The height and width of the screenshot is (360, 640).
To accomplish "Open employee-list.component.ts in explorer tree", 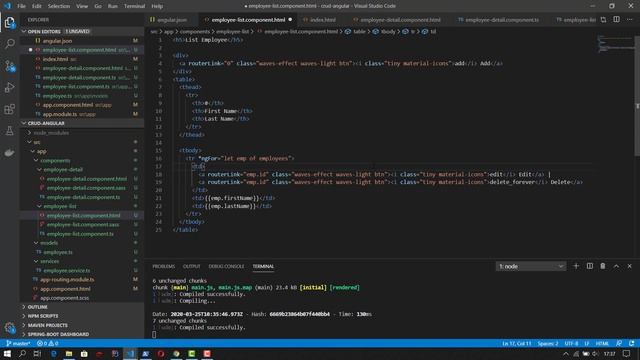I will 80,234.
